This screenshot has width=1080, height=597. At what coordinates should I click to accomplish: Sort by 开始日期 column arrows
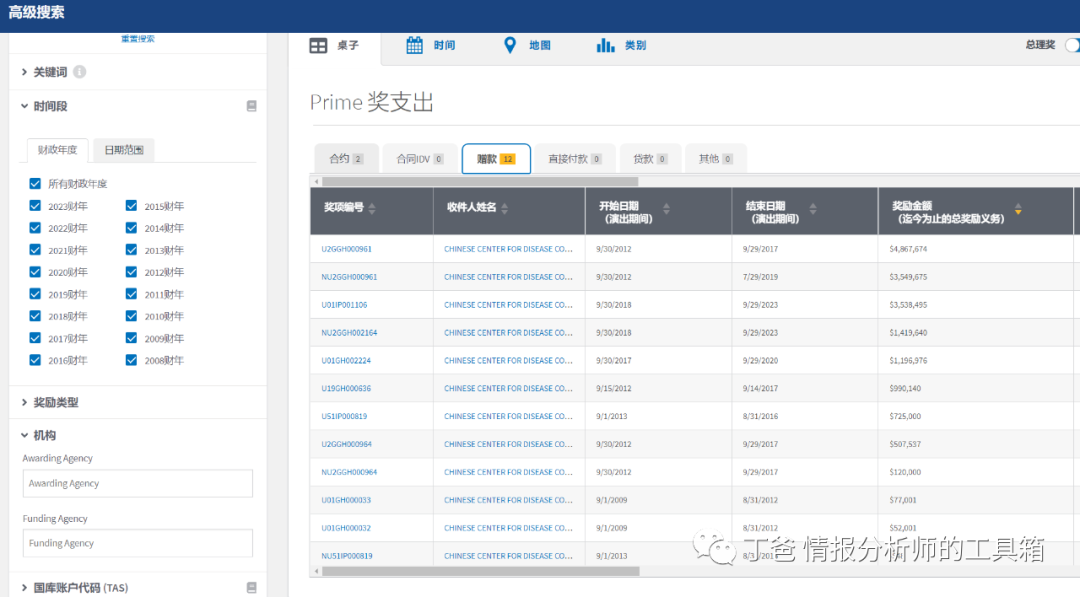coord(666,208)
